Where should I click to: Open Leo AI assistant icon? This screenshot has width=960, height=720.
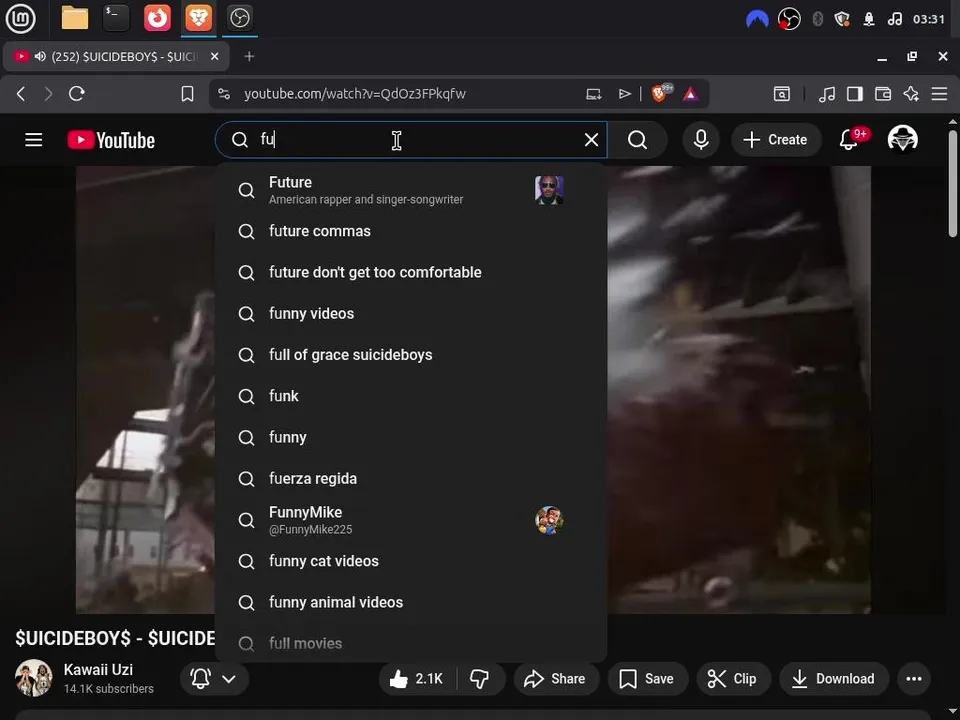[911, 94]
